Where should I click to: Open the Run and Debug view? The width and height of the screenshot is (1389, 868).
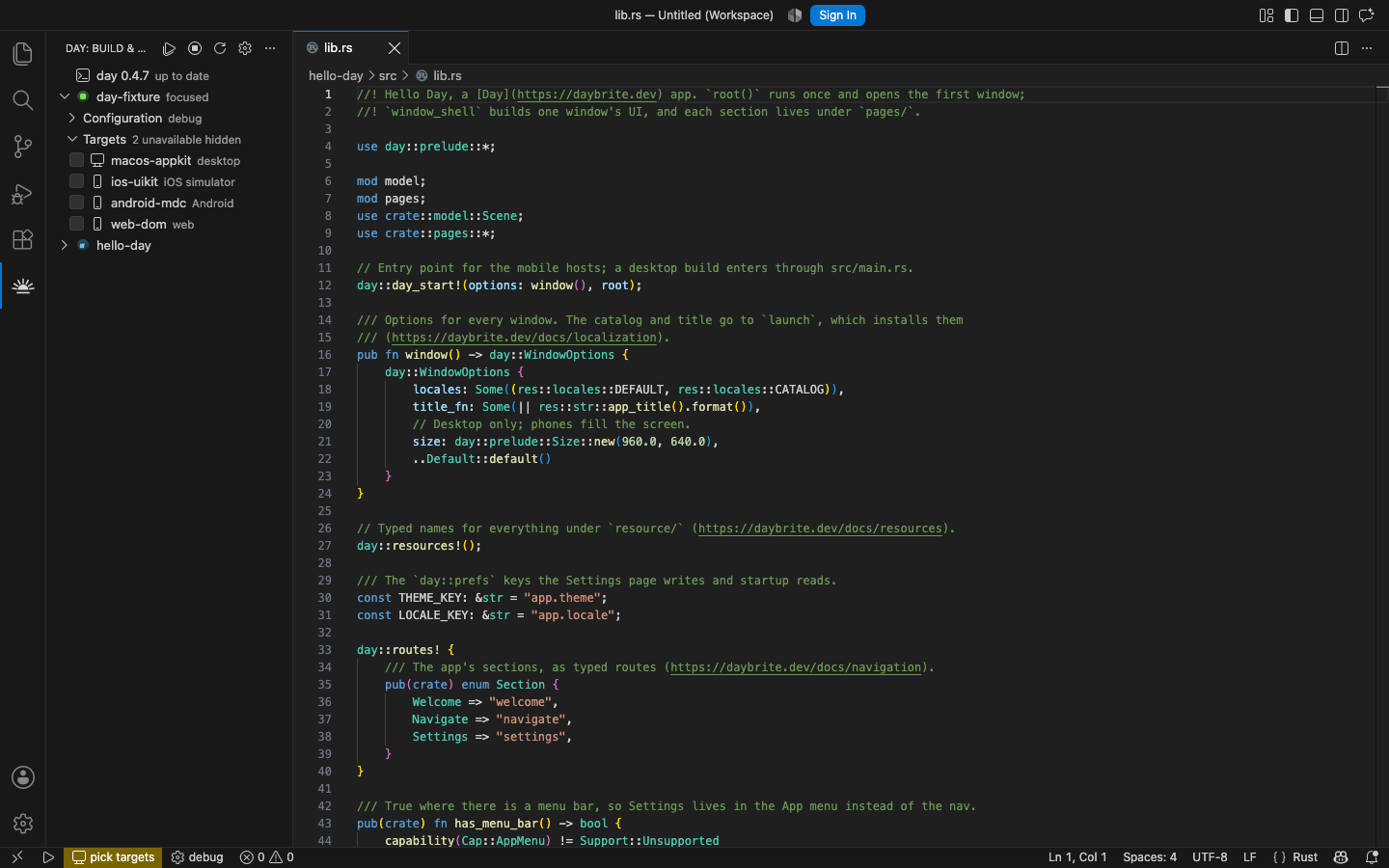click(22, 194)
